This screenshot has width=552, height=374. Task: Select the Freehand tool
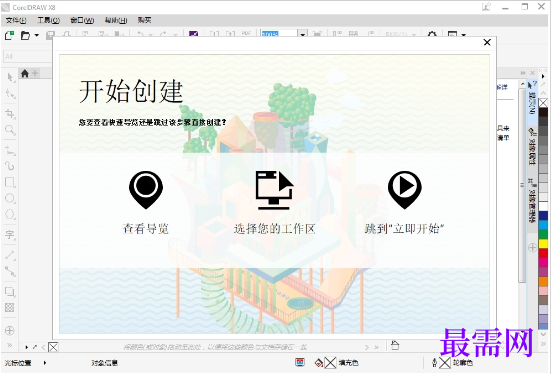coord(10,150)
